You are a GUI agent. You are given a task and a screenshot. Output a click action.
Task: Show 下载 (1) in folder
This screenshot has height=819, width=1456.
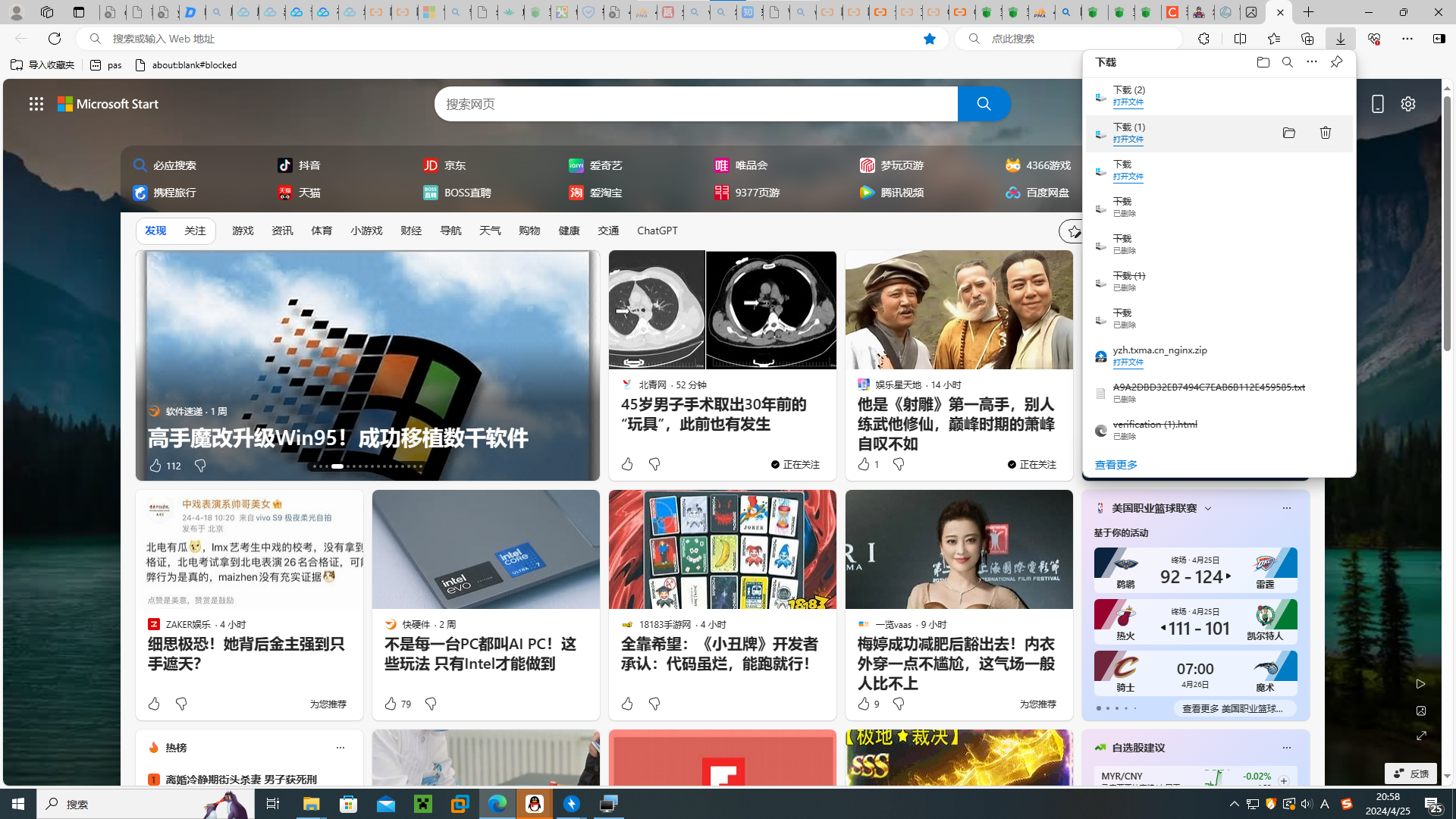pos(1288,133)
